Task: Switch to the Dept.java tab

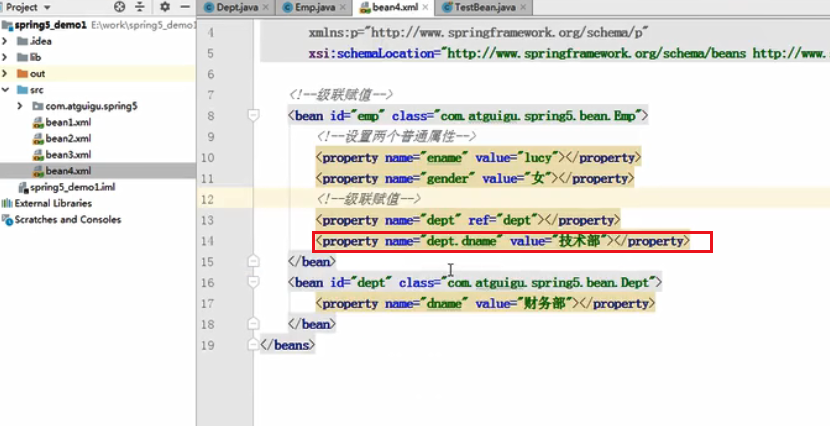Action: pyautogui.click(x=237, y=7)
